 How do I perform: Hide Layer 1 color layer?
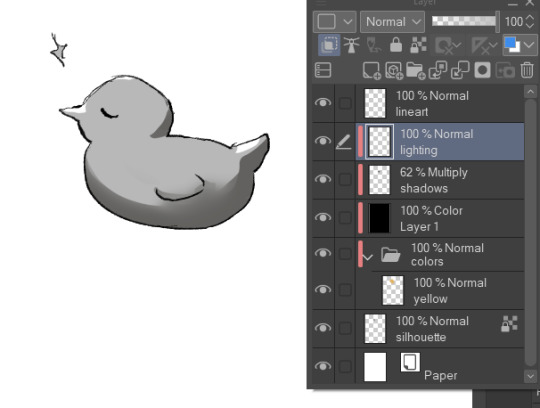click(x=323, y=217)
